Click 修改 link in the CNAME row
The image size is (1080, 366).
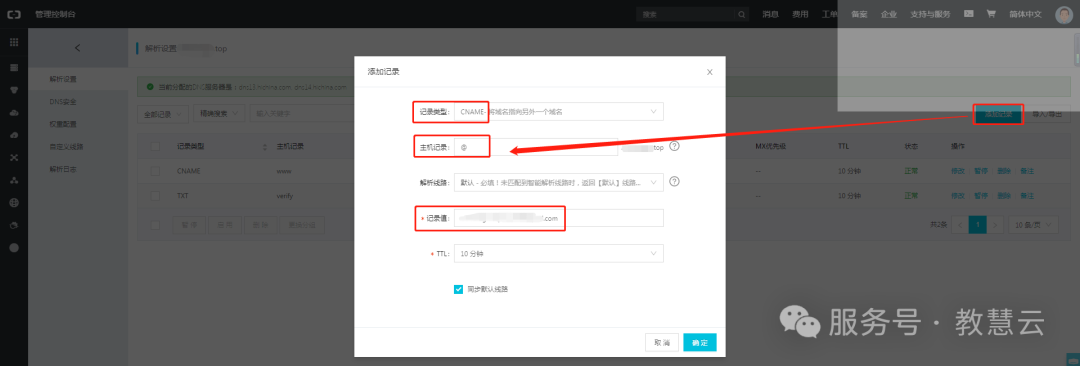957,170
